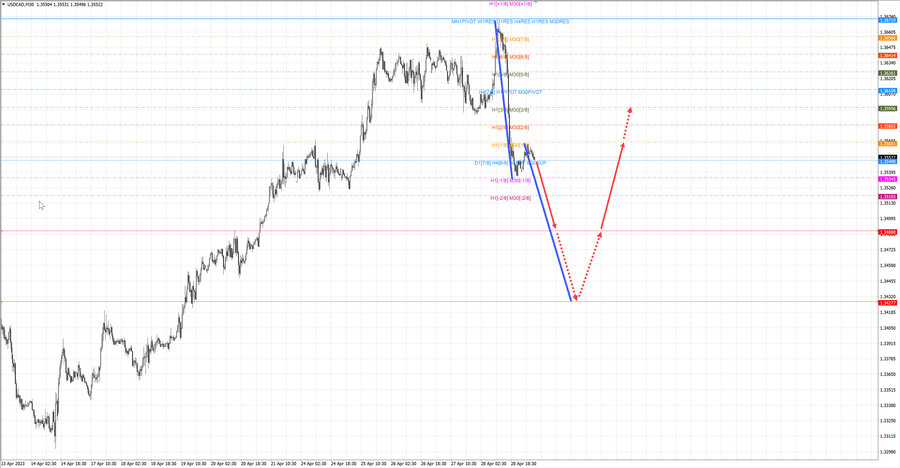900x468 pixels.
Task: Select the M30PIVOT pivot level label
Action: coord(530,92)
